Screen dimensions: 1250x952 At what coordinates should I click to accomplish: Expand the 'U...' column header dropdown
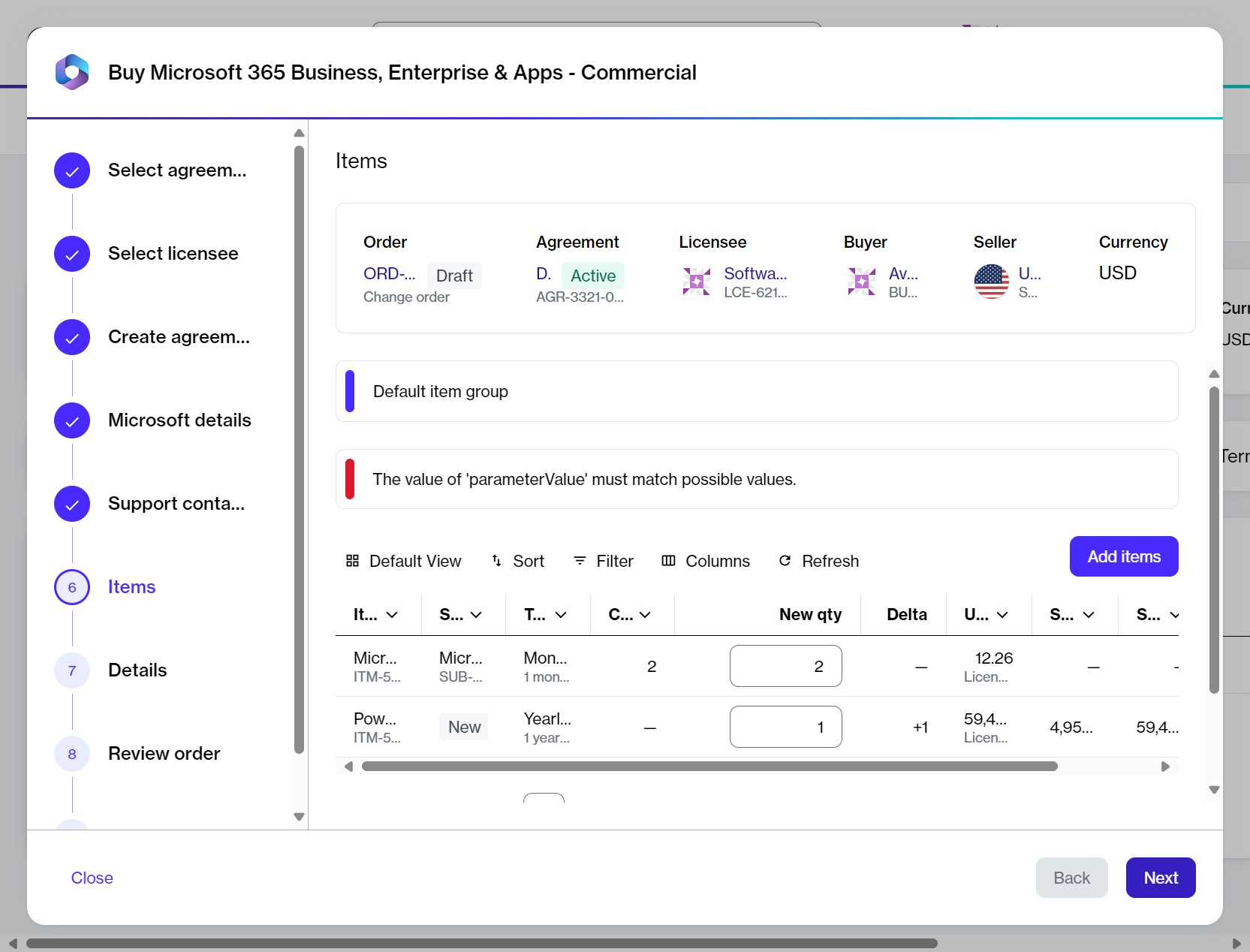pos(1002,615)
